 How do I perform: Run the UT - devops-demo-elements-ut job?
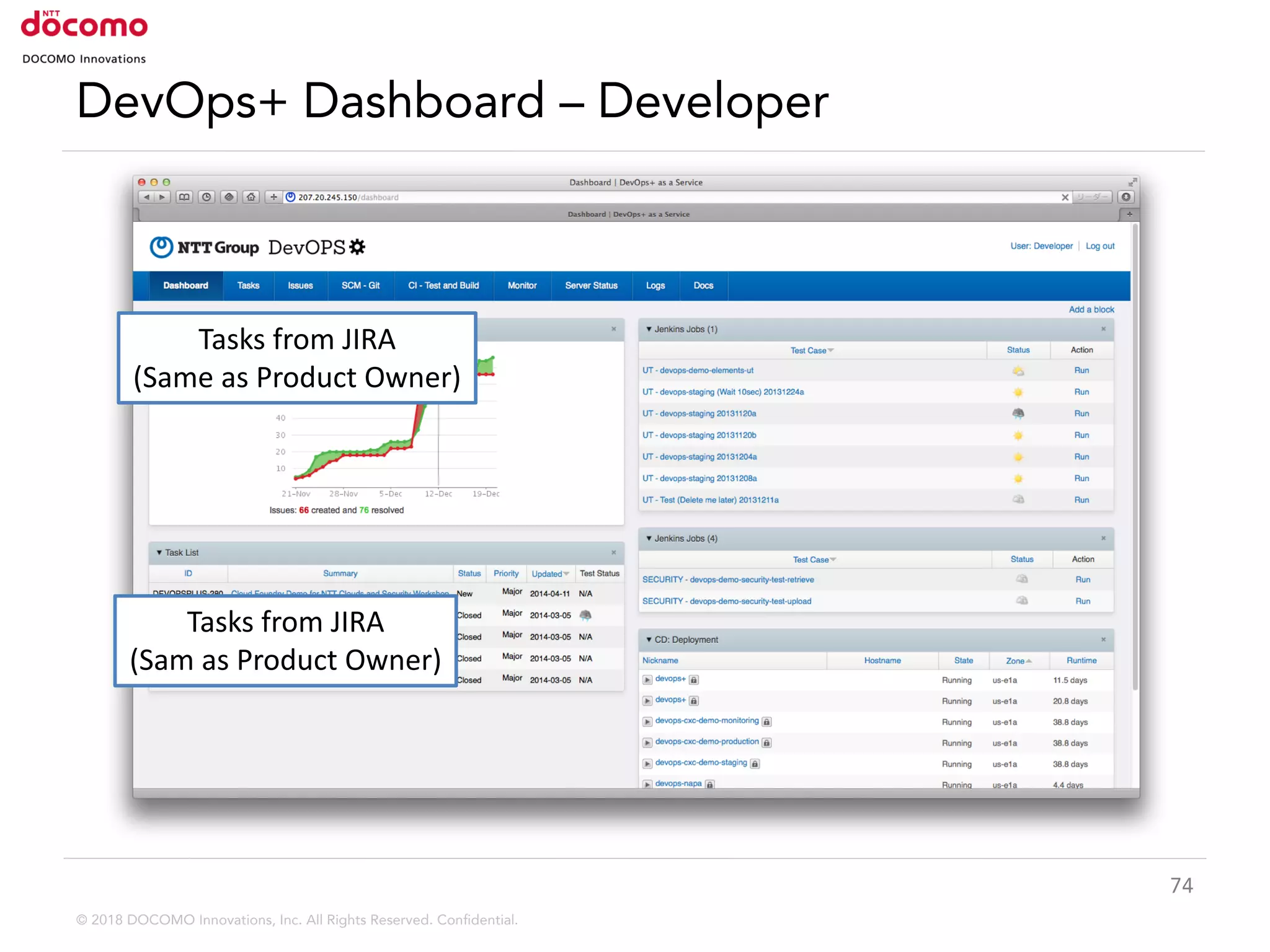(1081, 371)
